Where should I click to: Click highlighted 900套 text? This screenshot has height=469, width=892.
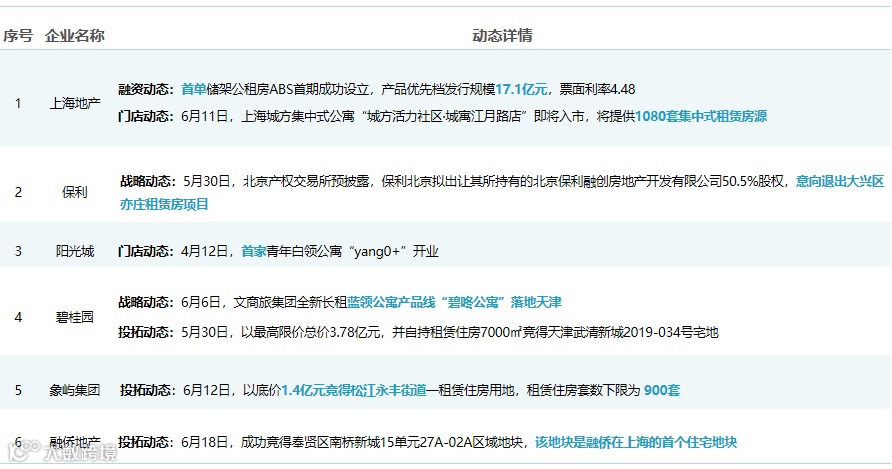[x=662, y=390]
